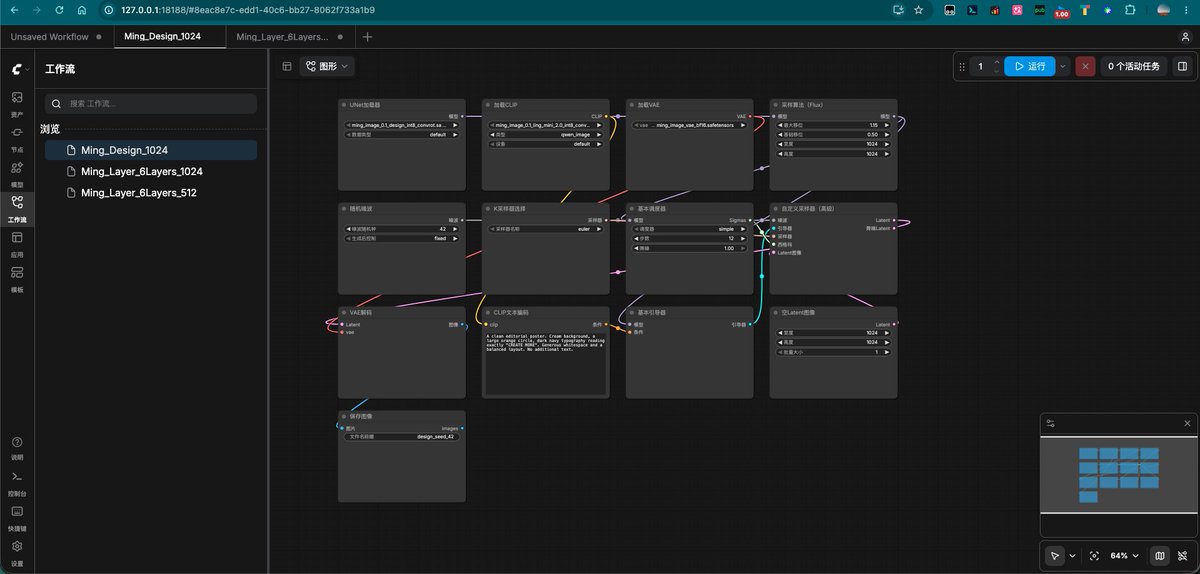The height and width of the screenshot is (574, 1200).
Task: Open the dropdown arrow beside 运行 button
Action: click(x=1063, y=66)
